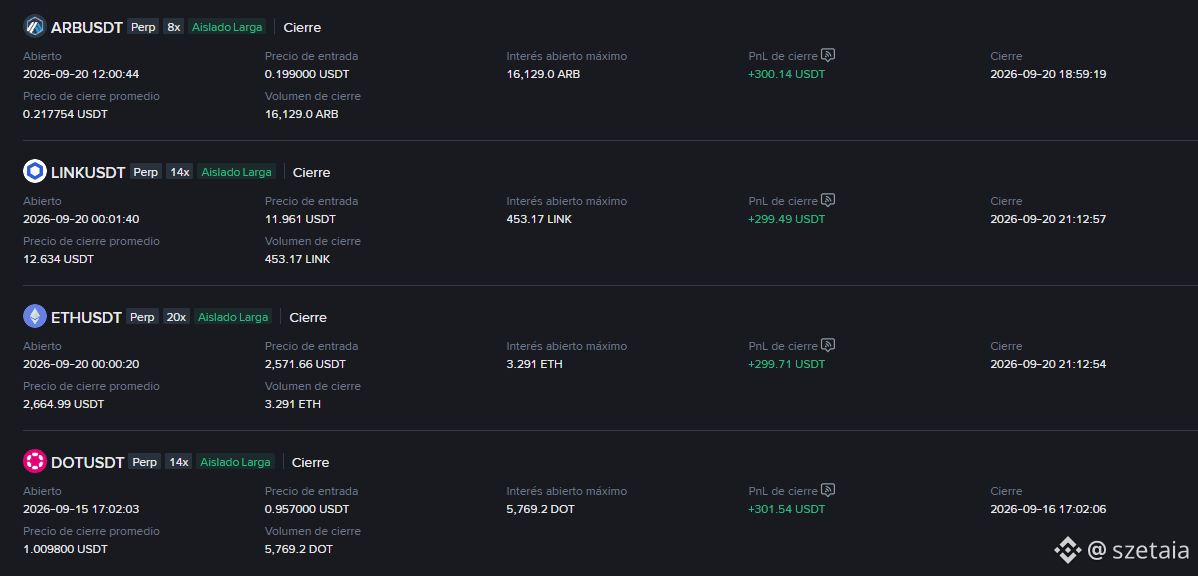1198x576 pixels.
Task: Click the LINKUSDT Chainlink coin icon
Action: click(35, 172)
